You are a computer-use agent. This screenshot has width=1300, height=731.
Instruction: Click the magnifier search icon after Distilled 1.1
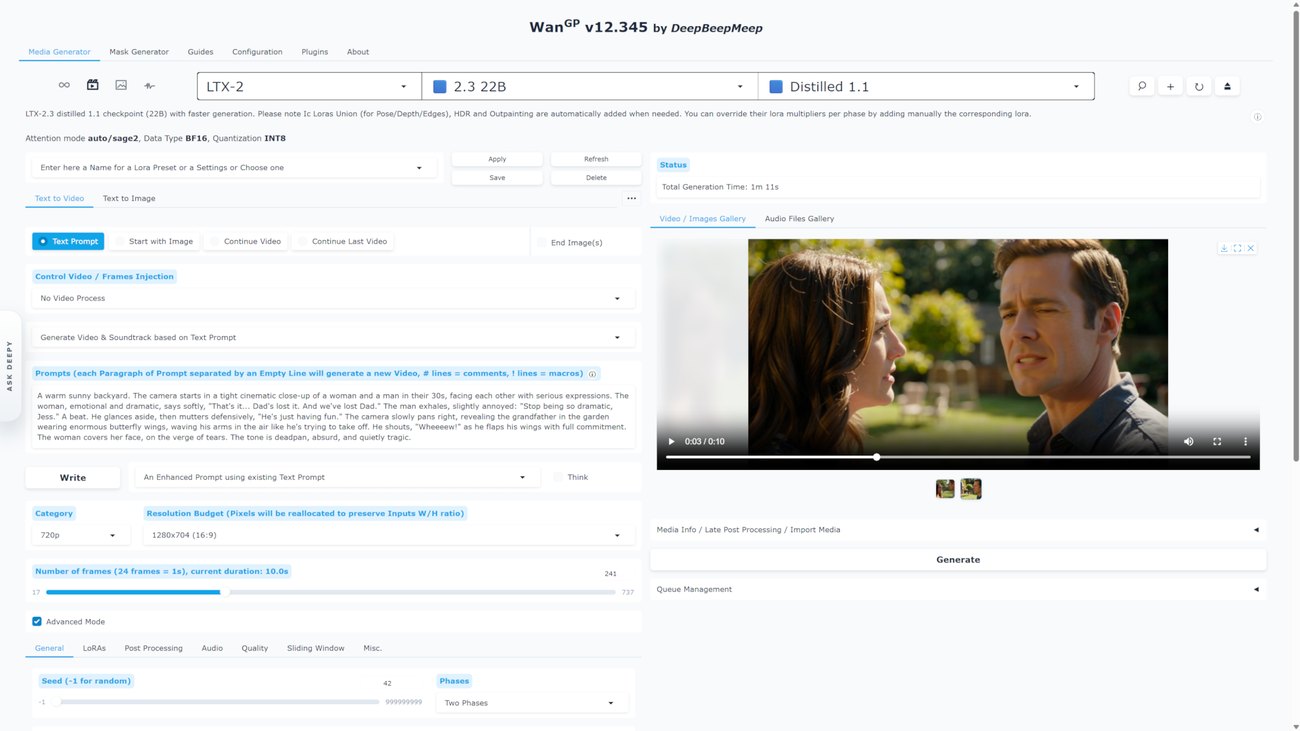pyautogui.click(x=1142, y=86)
